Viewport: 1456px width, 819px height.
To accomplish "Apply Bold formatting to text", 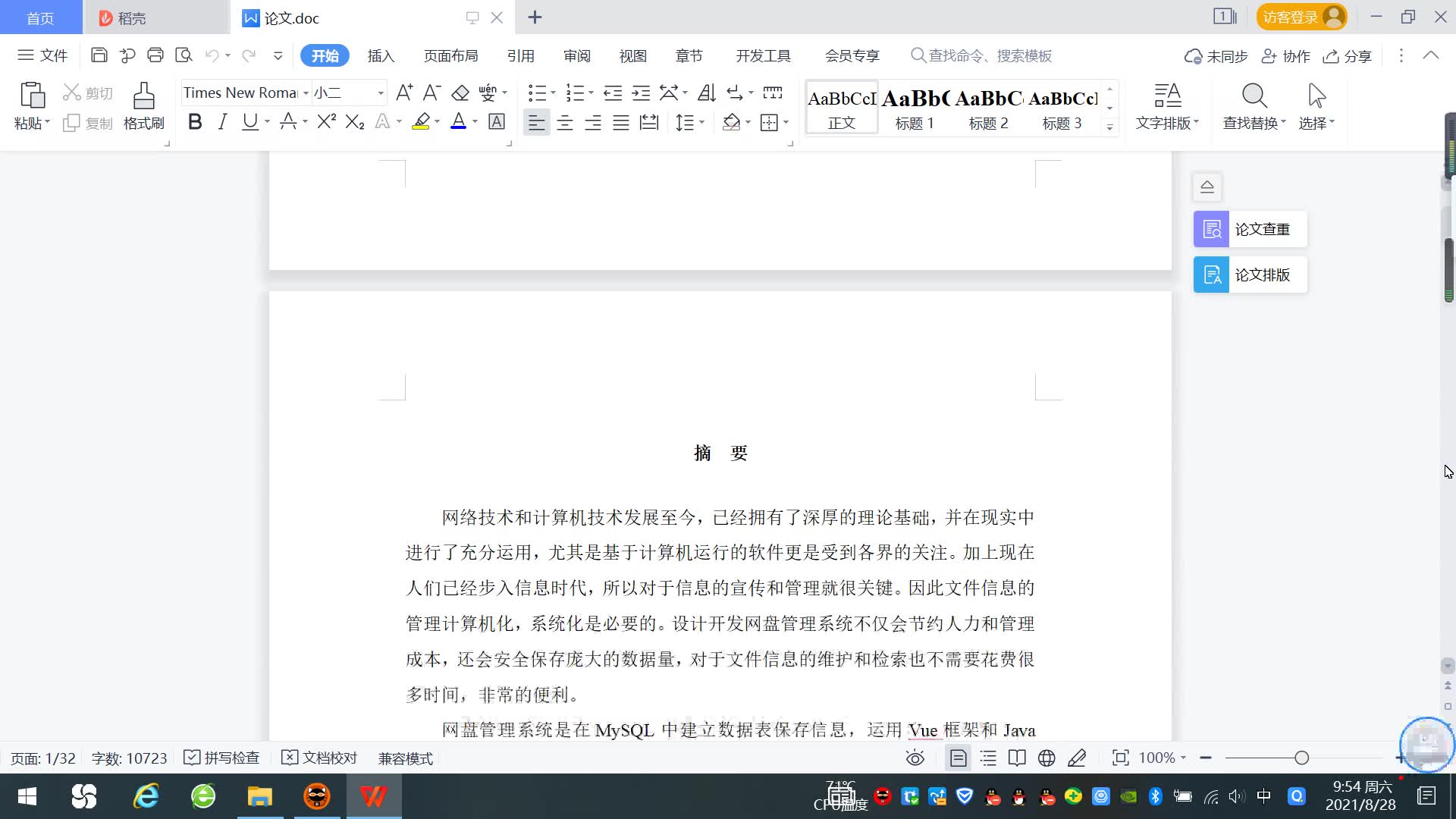I will 195,122.
